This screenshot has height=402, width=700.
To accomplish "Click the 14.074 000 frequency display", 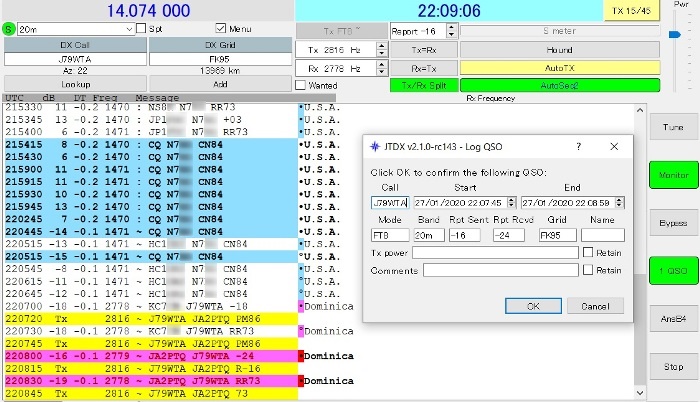I will pyautogui.click(x=148, y=11).
